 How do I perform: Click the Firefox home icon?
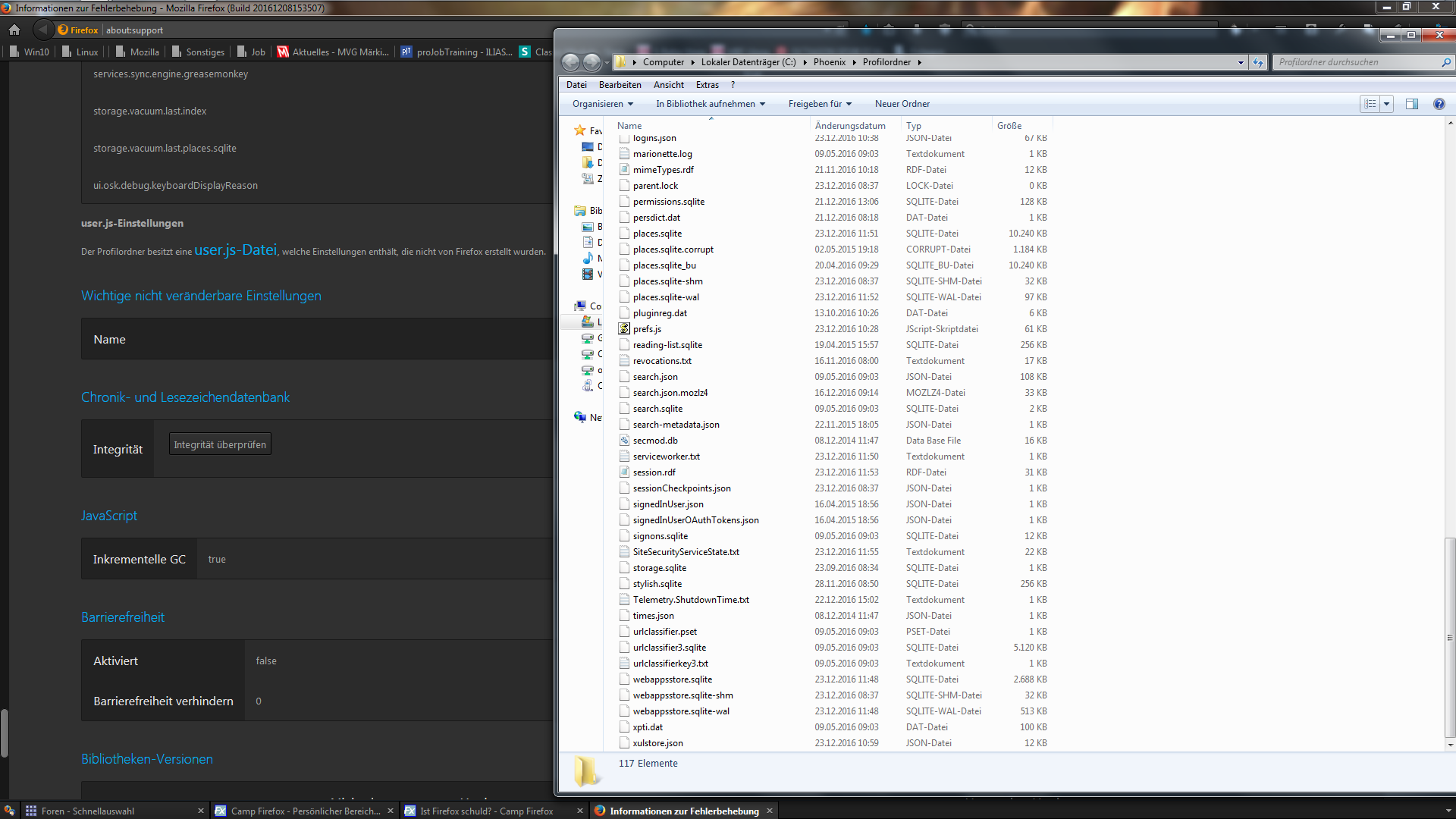point(14,30)
